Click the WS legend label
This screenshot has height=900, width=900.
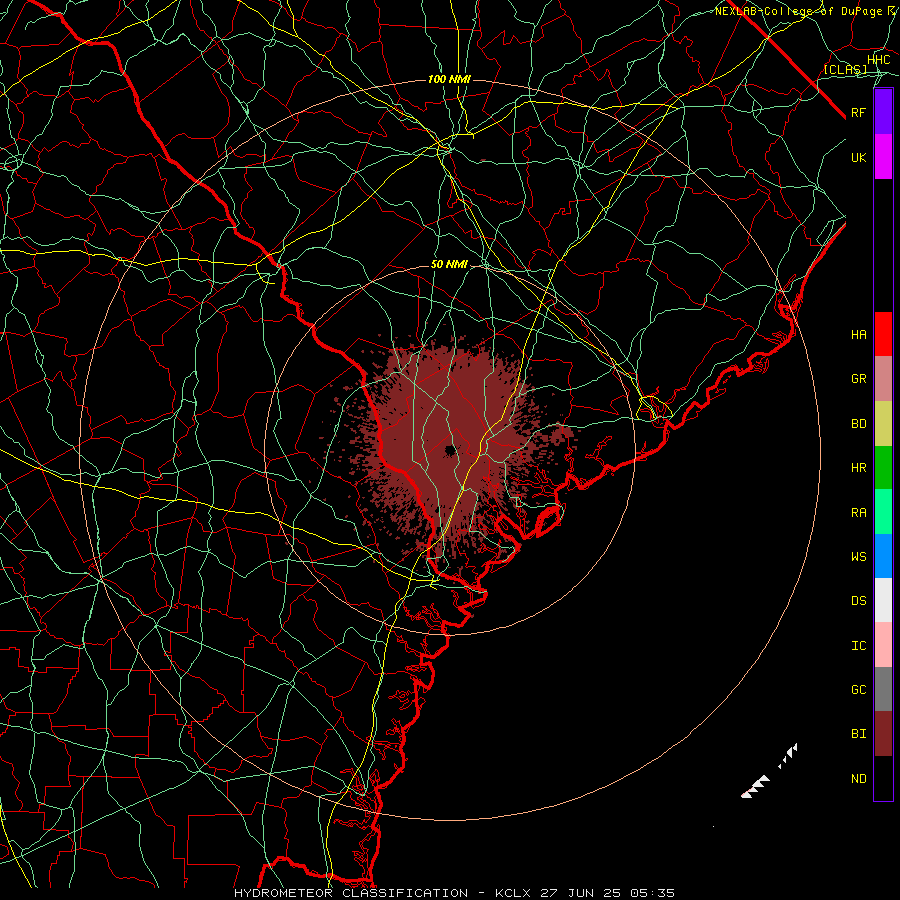[858, 557]
